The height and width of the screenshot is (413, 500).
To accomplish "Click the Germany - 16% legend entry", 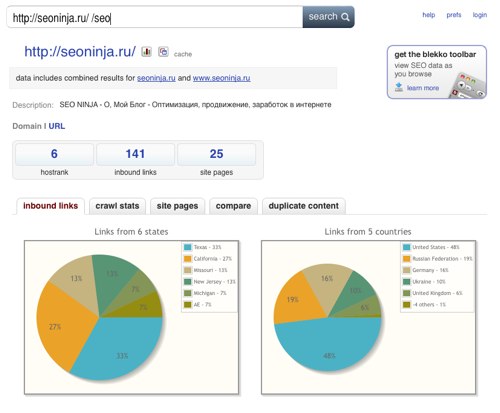I will click(x=426, y=270).
